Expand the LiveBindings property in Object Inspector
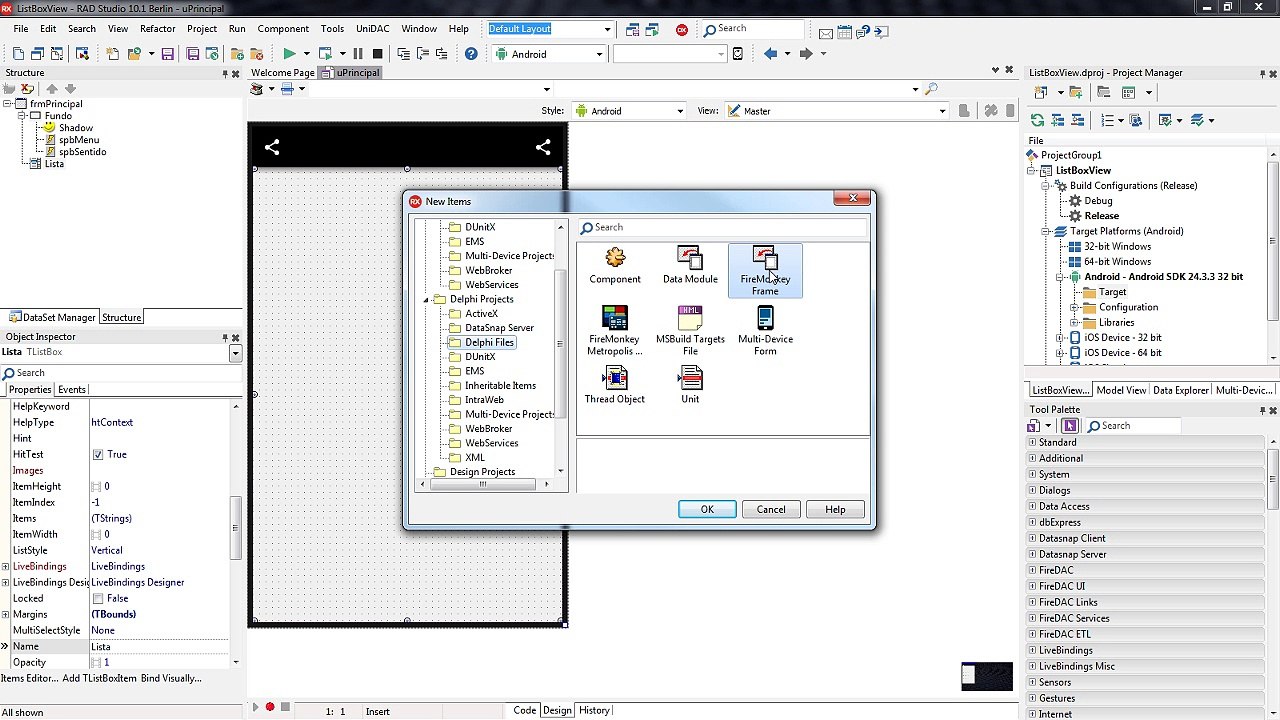 (x=6, y=567)
